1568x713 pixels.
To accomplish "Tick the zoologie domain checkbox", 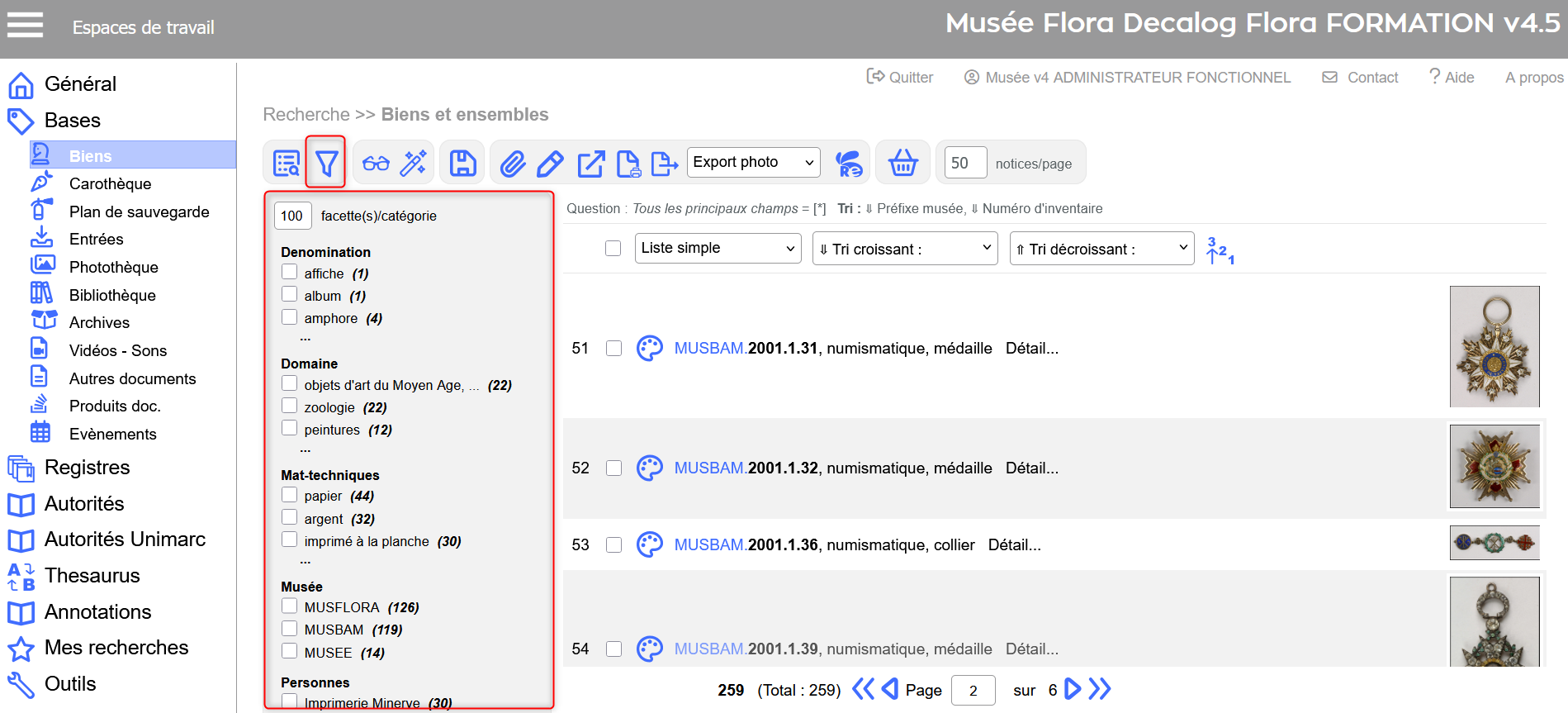I will point(290,406).
